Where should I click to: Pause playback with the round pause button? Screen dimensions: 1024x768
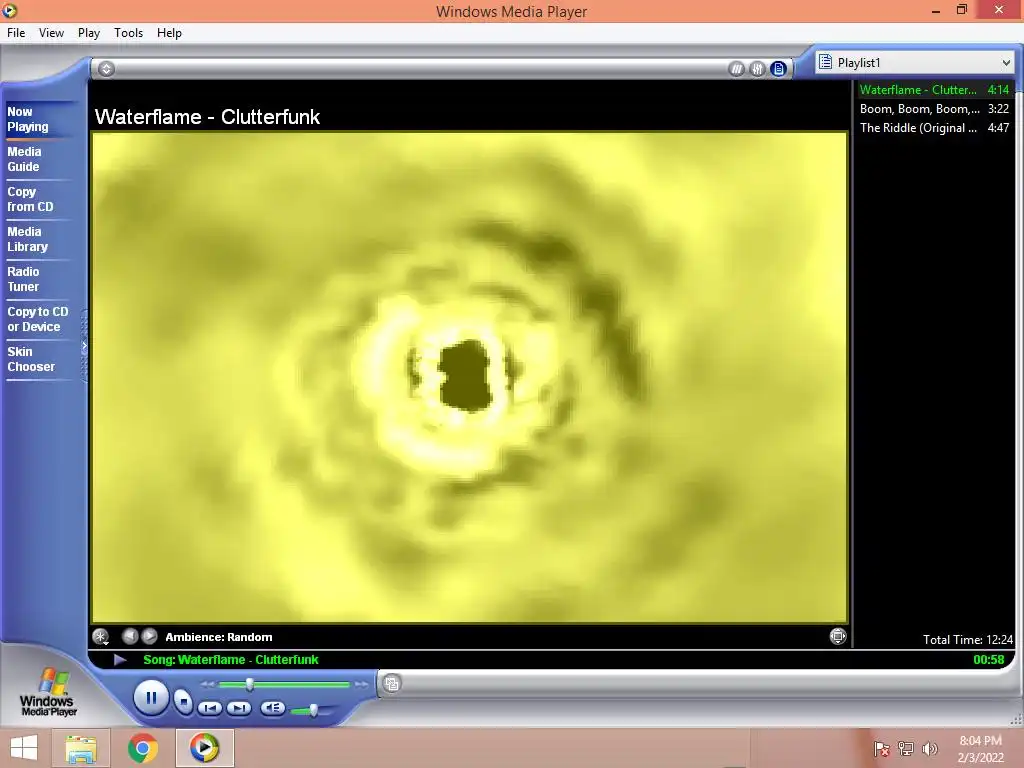151,698
